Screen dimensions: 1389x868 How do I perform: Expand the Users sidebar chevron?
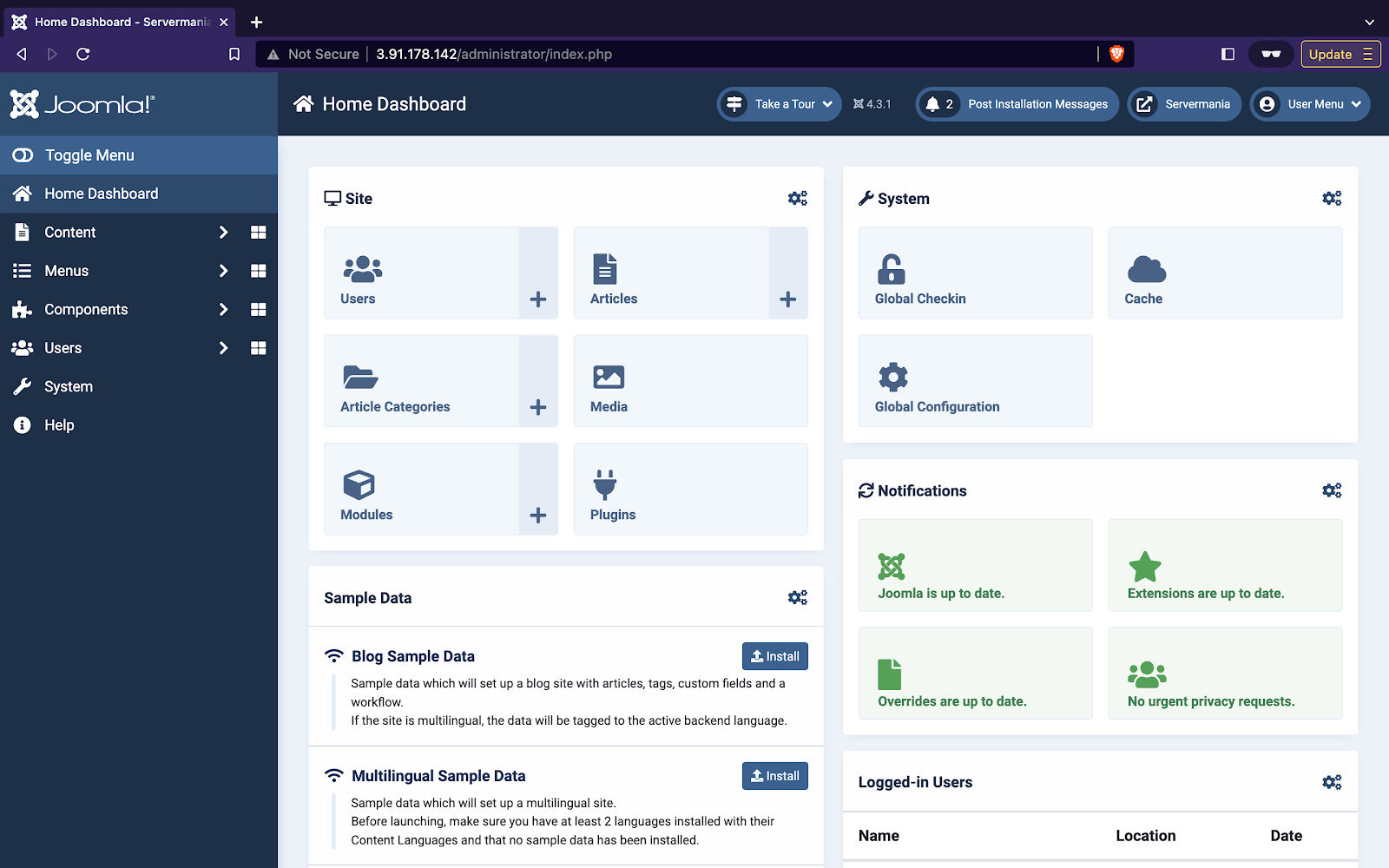pyautogui.click(x=223, y=348)
